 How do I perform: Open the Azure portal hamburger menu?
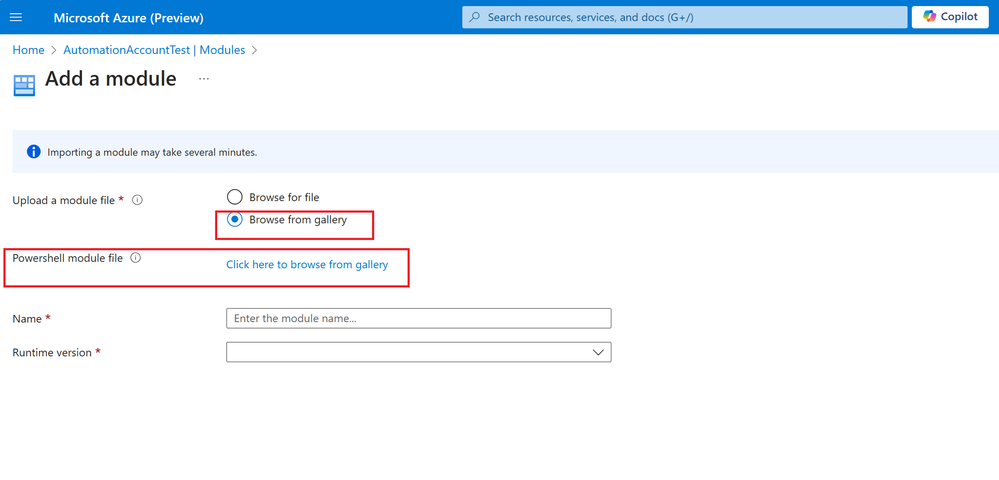point(16,17)
